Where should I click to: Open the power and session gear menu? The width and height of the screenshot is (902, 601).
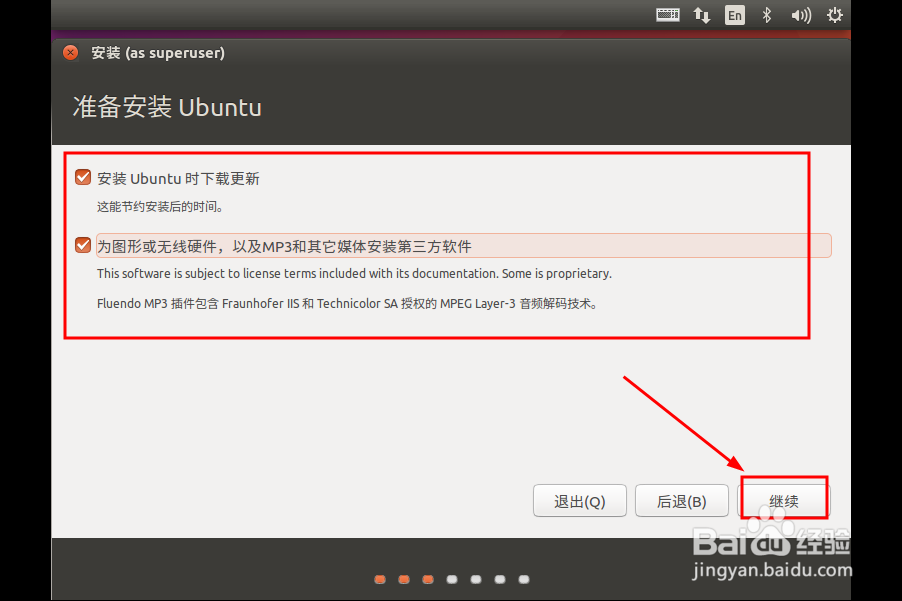coord(835,15)
